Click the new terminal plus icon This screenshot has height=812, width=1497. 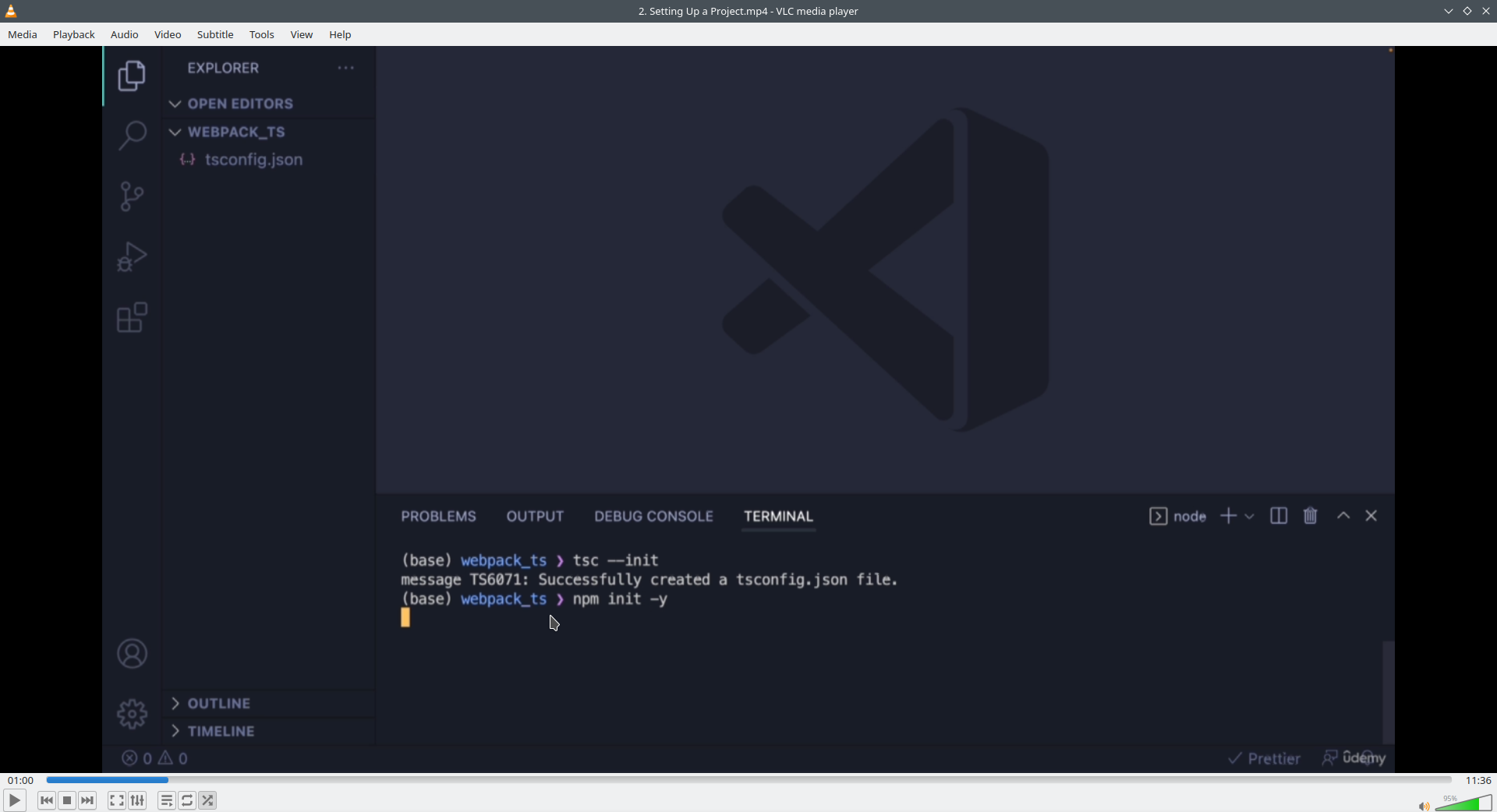[x=1228, y=516]
